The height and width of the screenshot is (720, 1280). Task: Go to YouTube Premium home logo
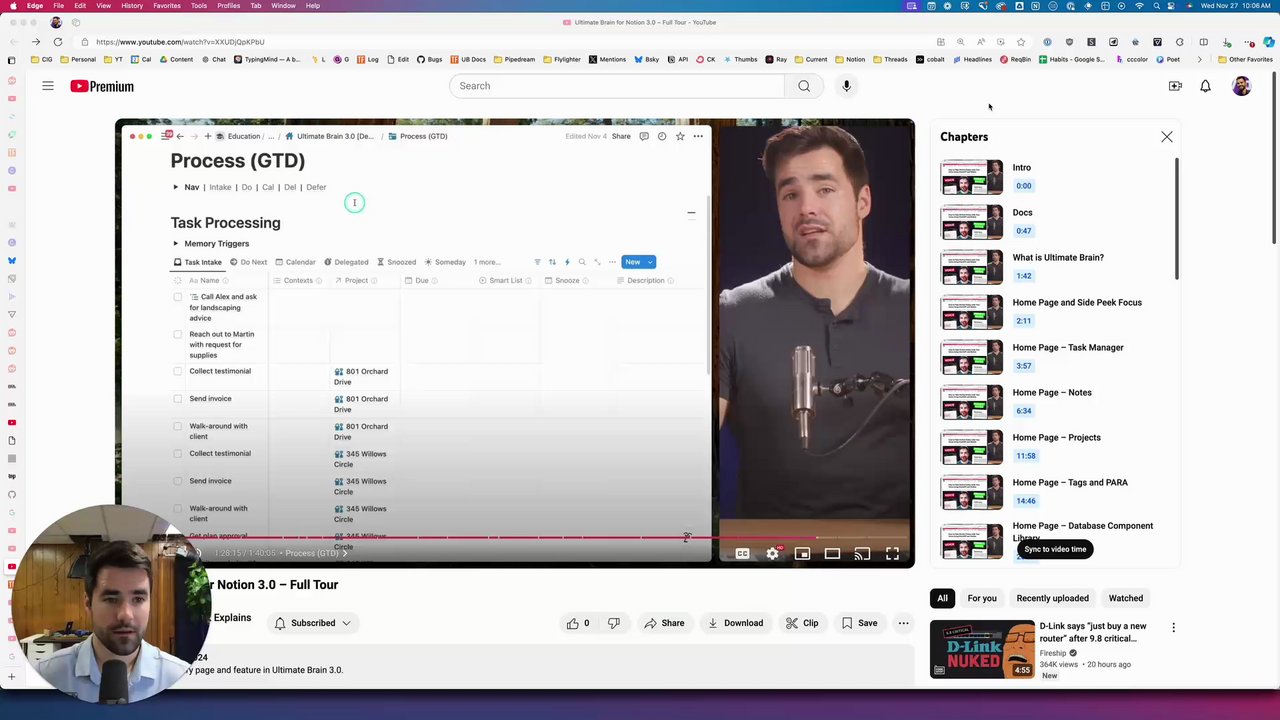[102, 86]
